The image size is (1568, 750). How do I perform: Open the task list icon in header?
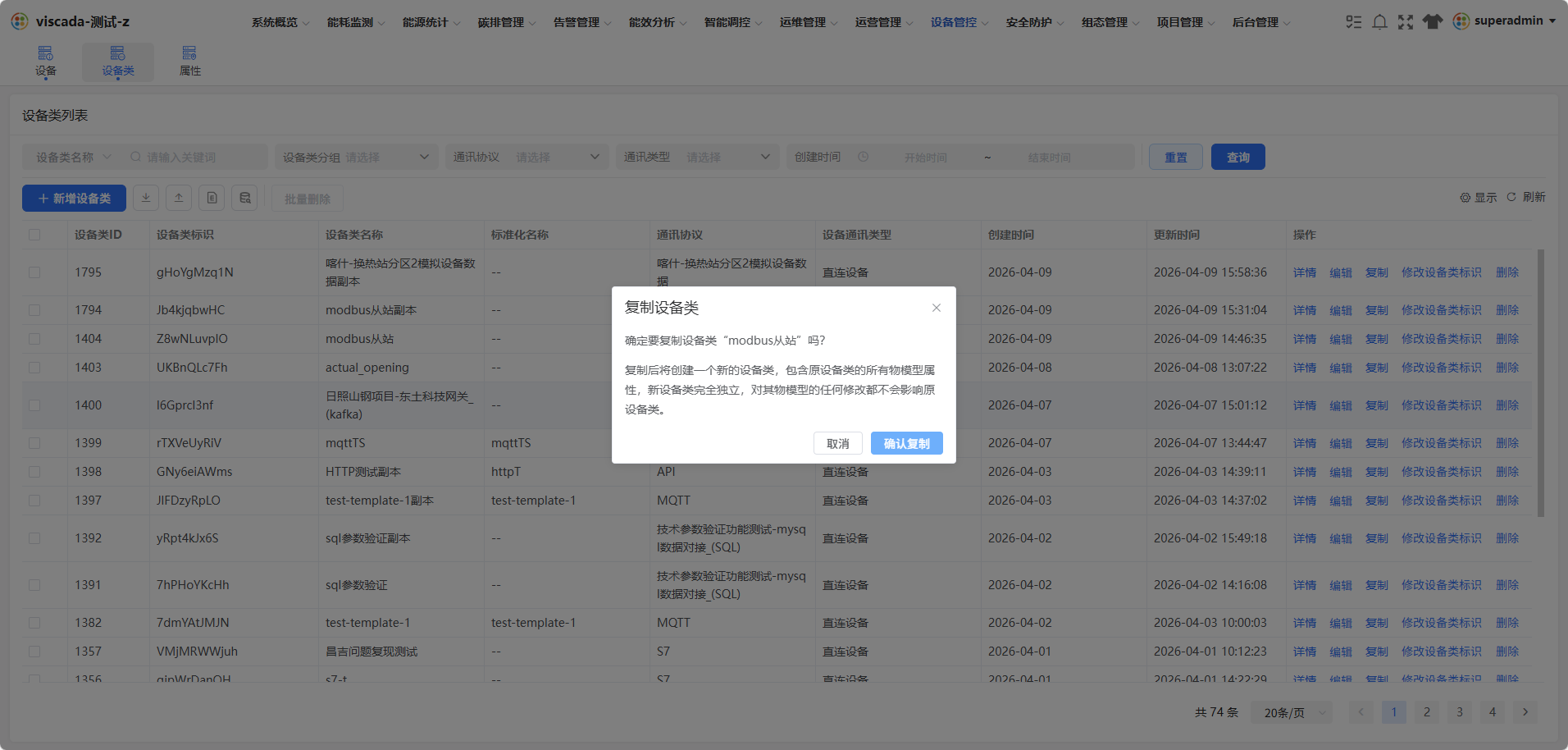[1354, 22]
